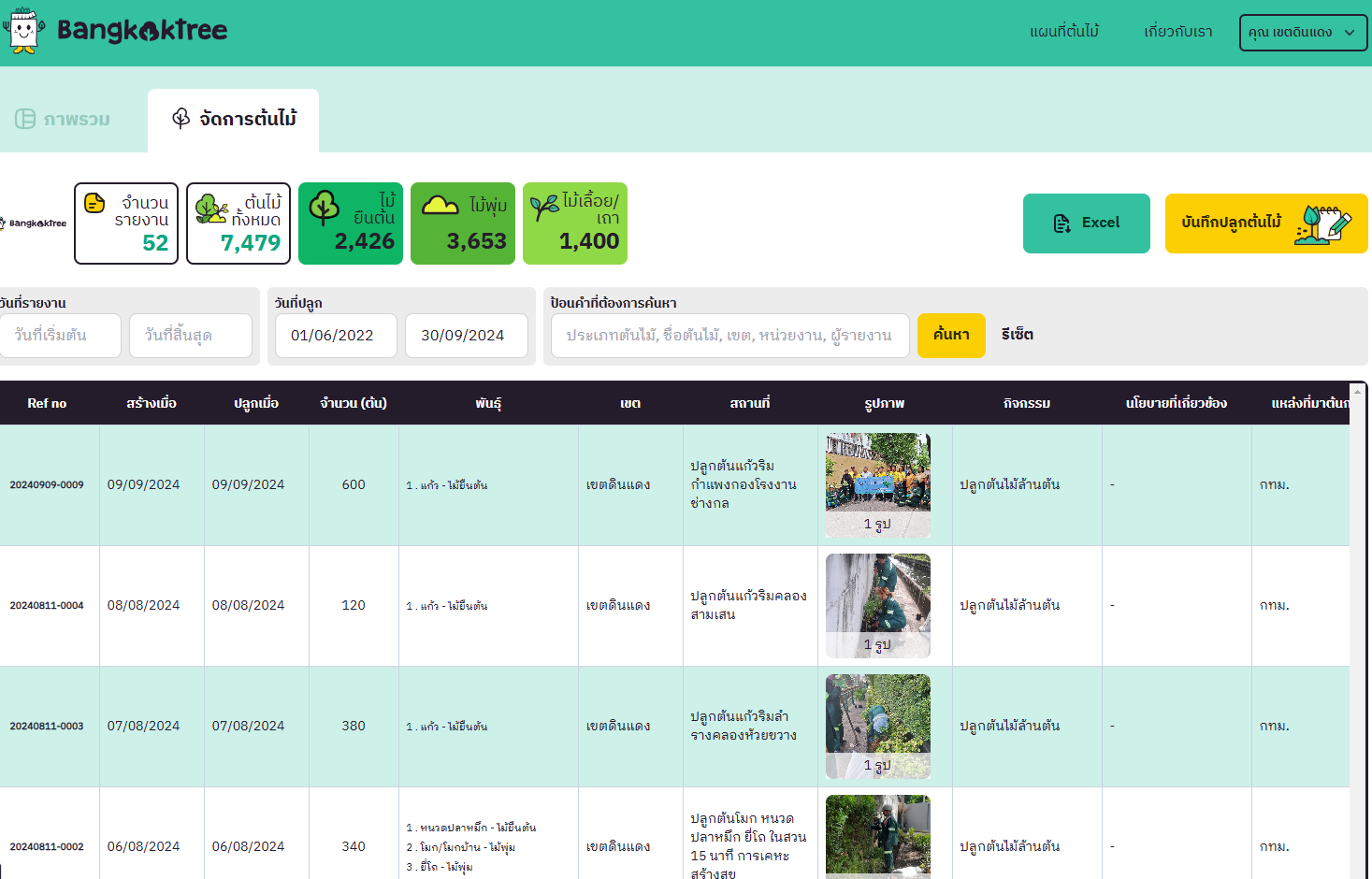Export data with the Excel button
The image size is (1372, 879).
click(1087, 223)
